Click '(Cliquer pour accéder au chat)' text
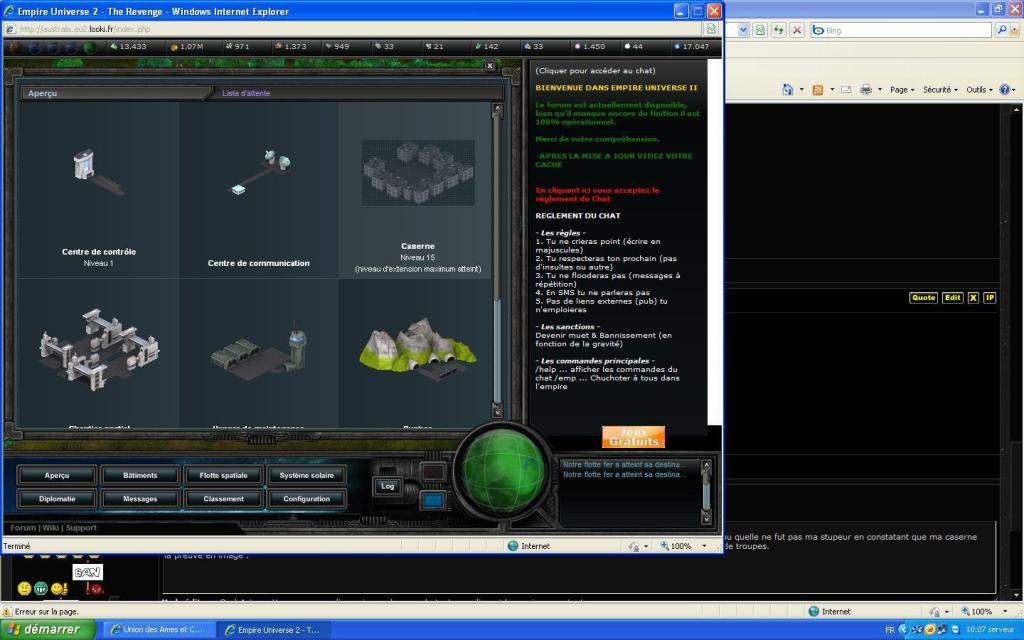1024x640 pixels. (x=595, y=71)
